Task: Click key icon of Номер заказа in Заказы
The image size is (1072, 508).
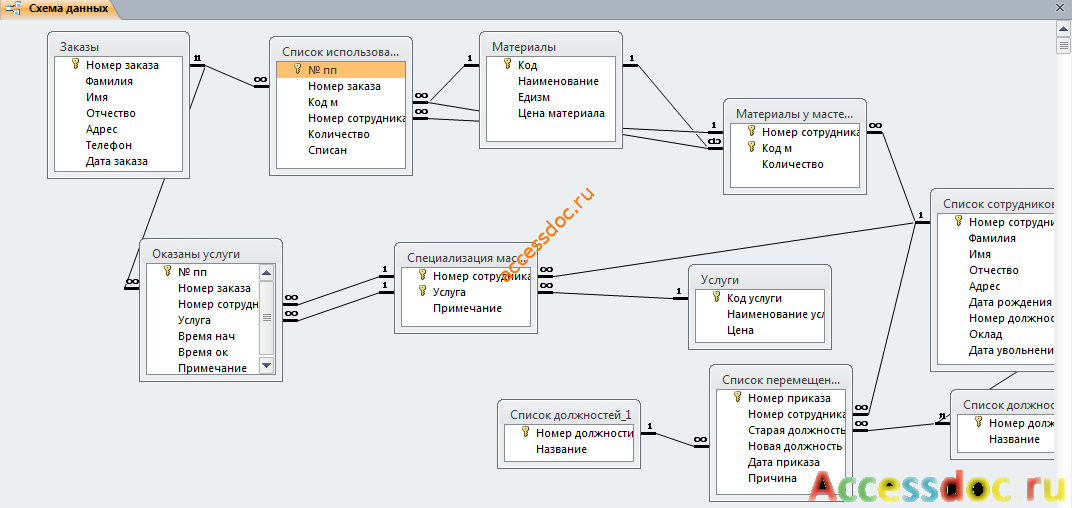Action: [75, 65]
